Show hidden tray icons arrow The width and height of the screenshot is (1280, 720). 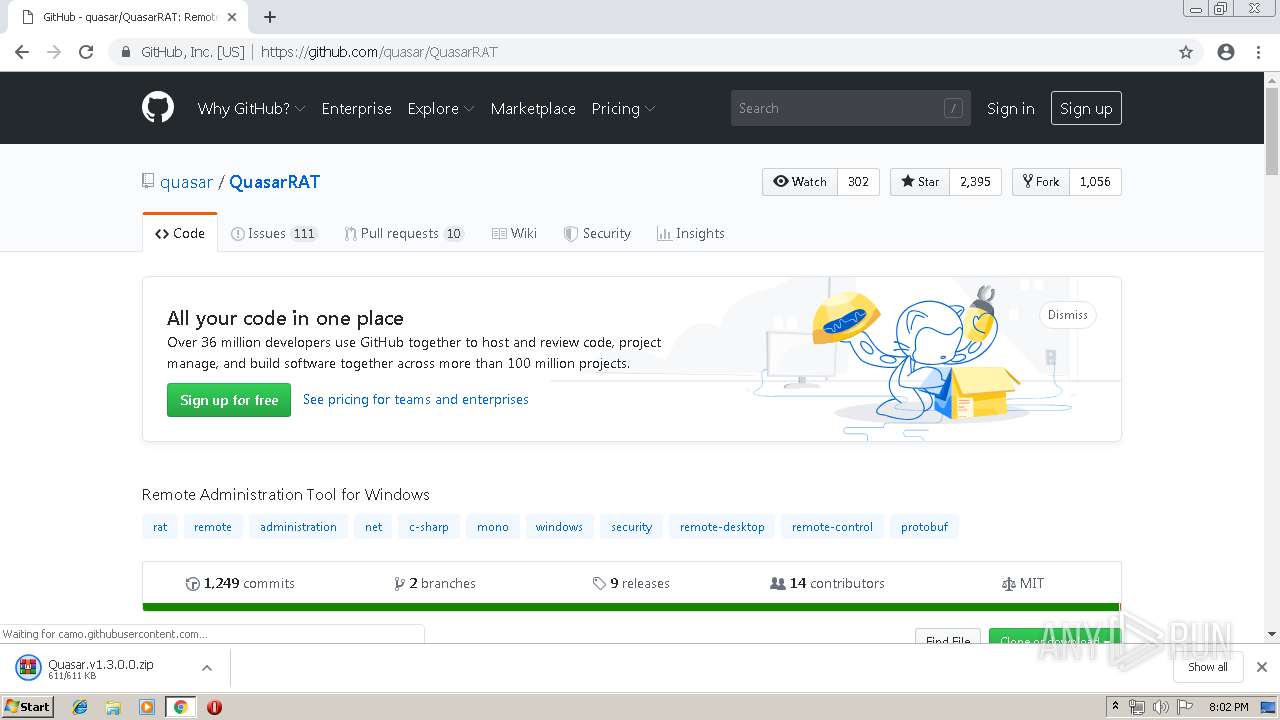1115,707
